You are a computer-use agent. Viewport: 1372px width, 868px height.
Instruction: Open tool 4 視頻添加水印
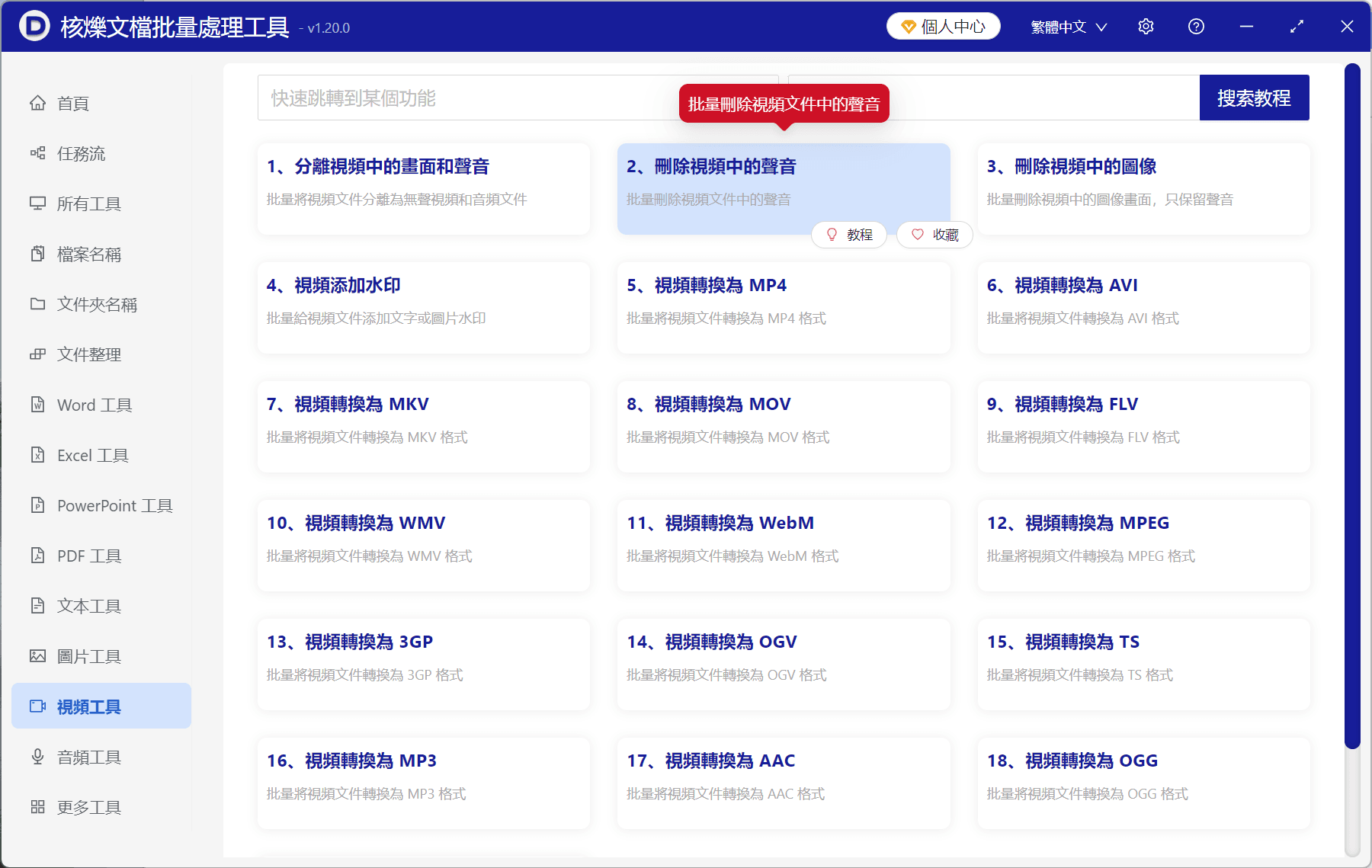(x=424, y=308)
